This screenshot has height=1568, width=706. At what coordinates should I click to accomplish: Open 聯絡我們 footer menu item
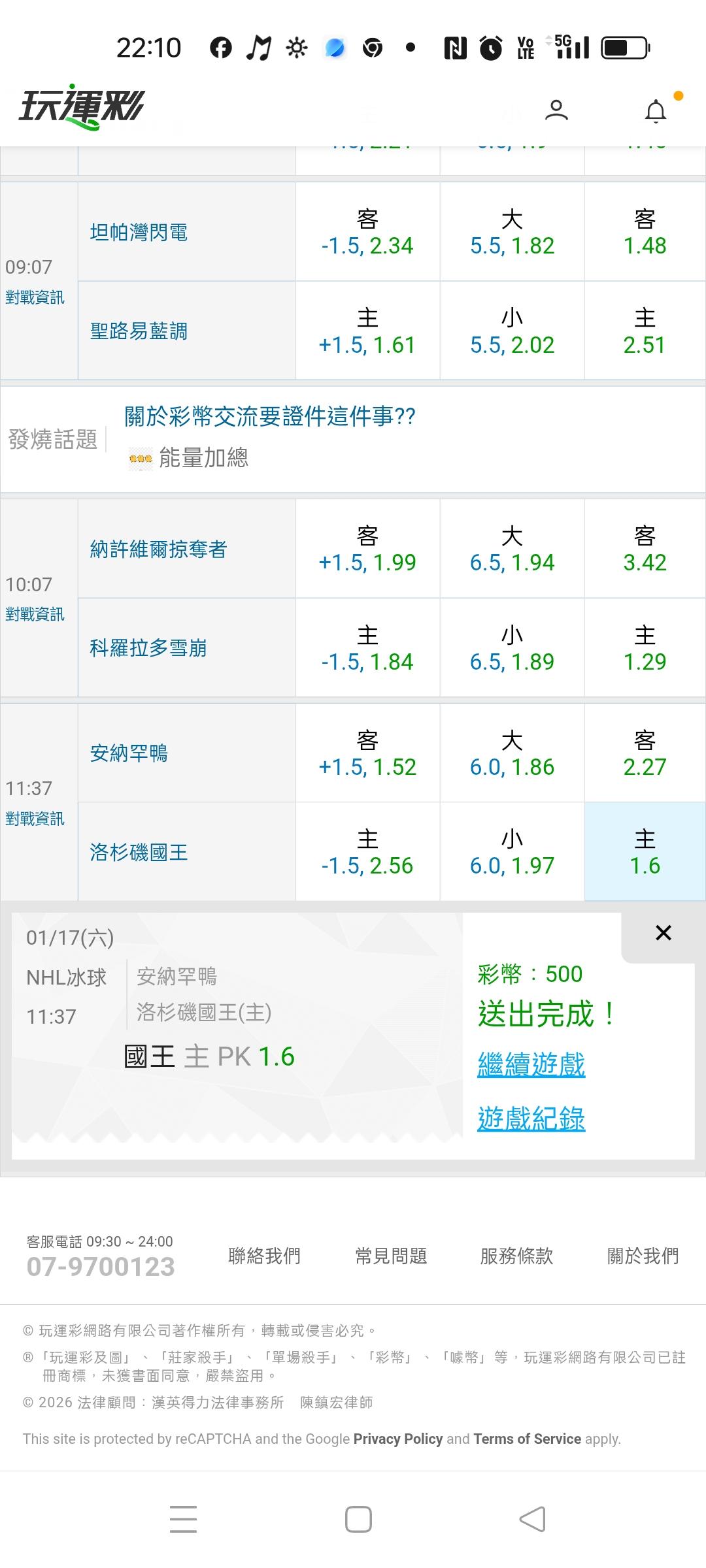[x=264, y=1256]
